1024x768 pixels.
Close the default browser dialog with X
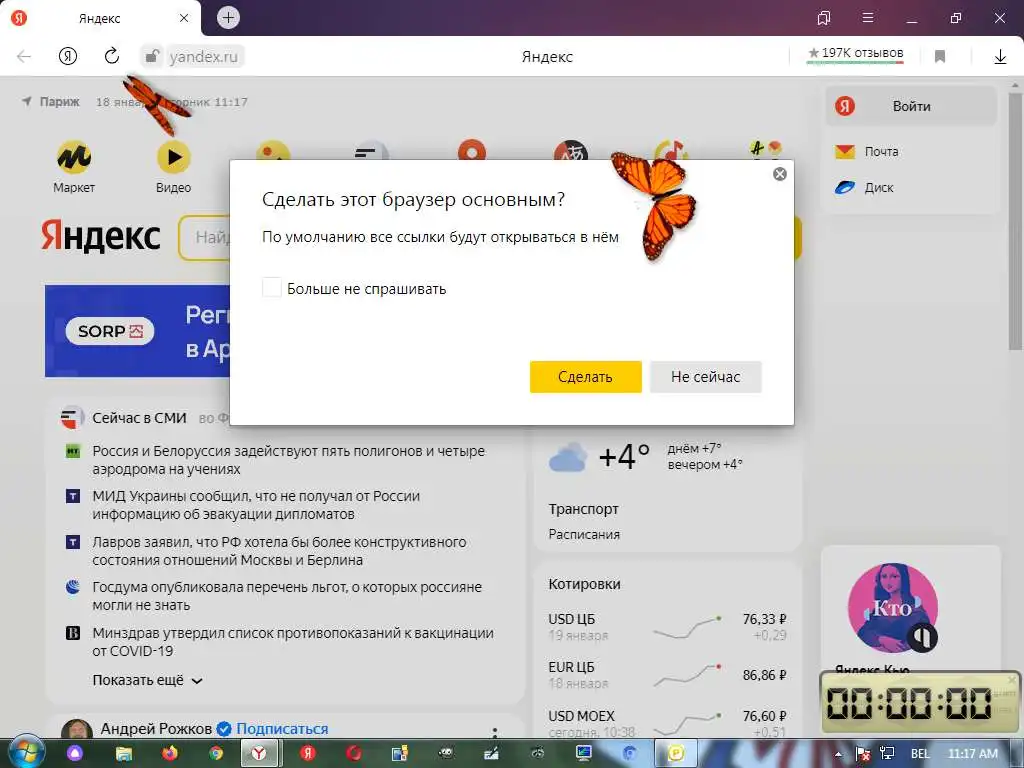coord(780,174)
